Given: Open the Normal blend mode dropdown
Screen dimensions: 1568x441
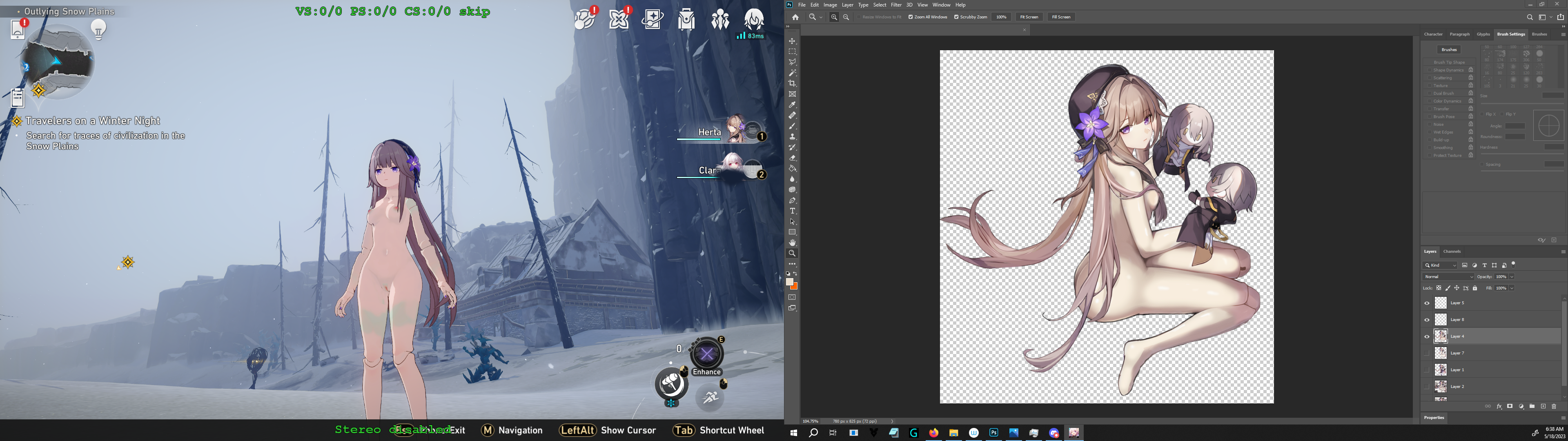Looking at the screenshot, I should [1449, 276].
